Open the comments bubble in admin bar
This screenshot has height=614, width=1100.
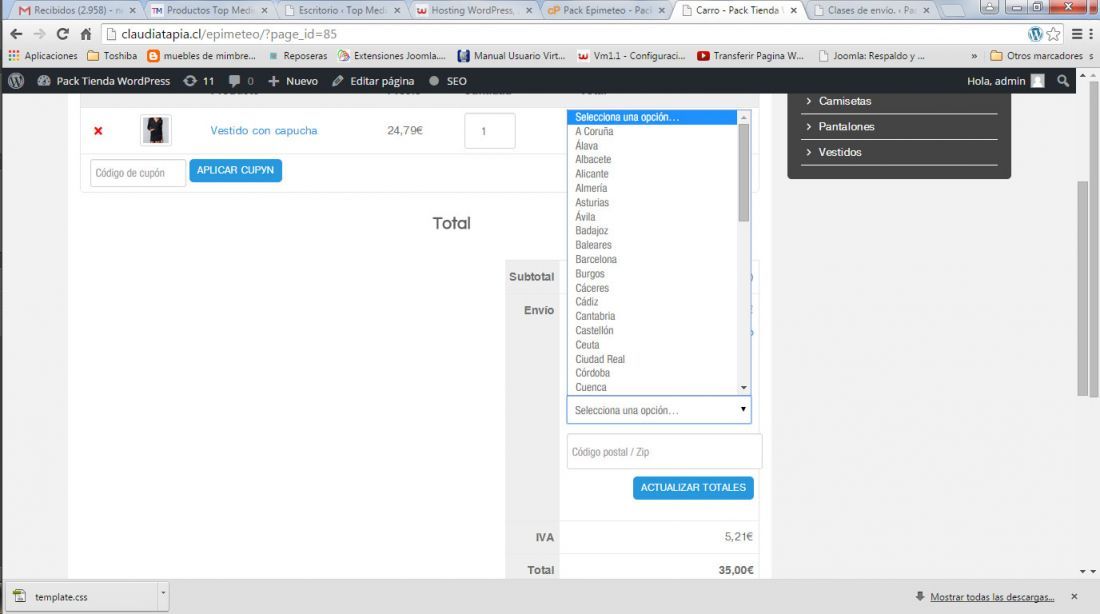click(241, 81)
